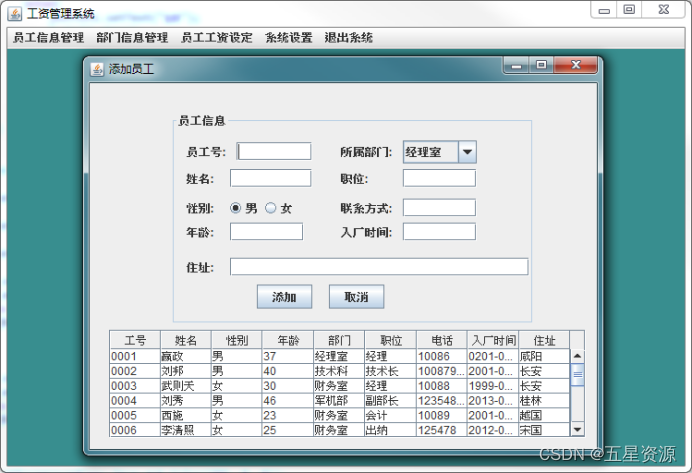The height and width of the screenshot is (473, 692).
Task: Click the Java icon in 工资管理系统 title bar
Action: [x=15, y=14]
